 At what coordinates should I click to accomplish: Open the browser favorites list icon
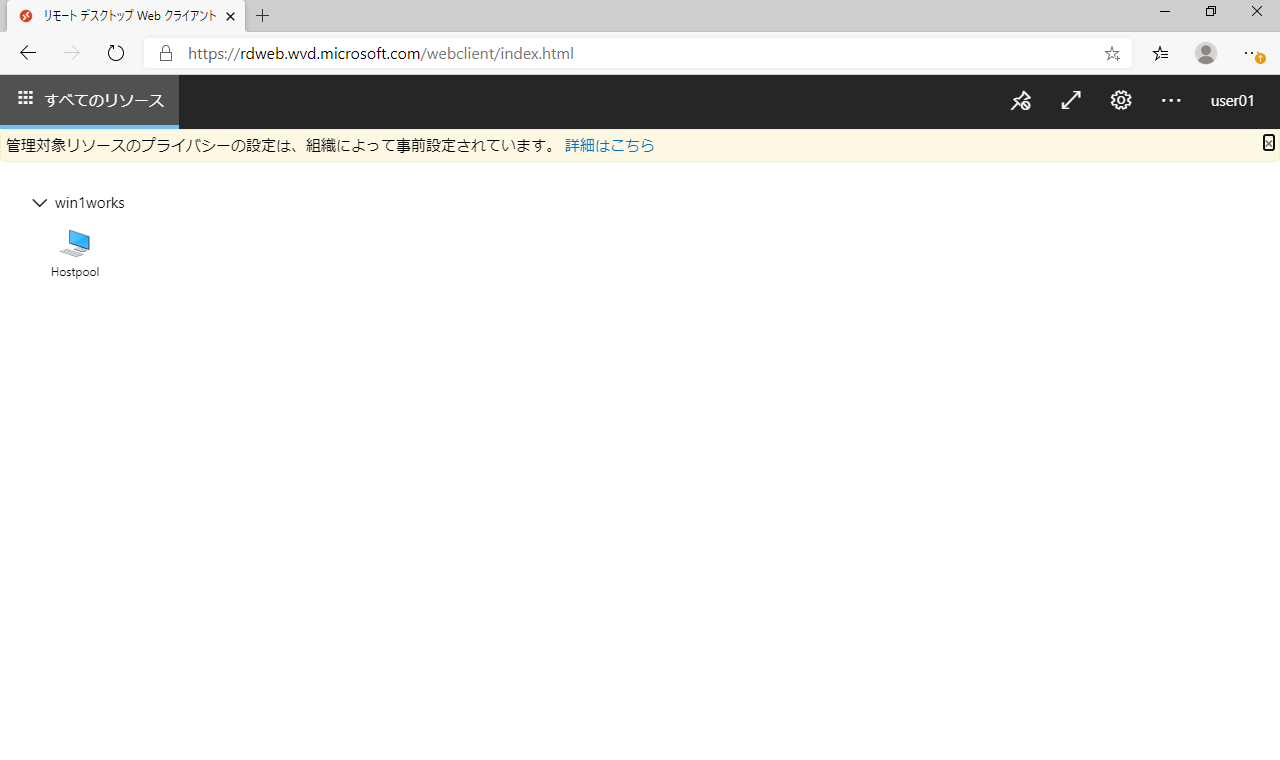click(1160, 54)
